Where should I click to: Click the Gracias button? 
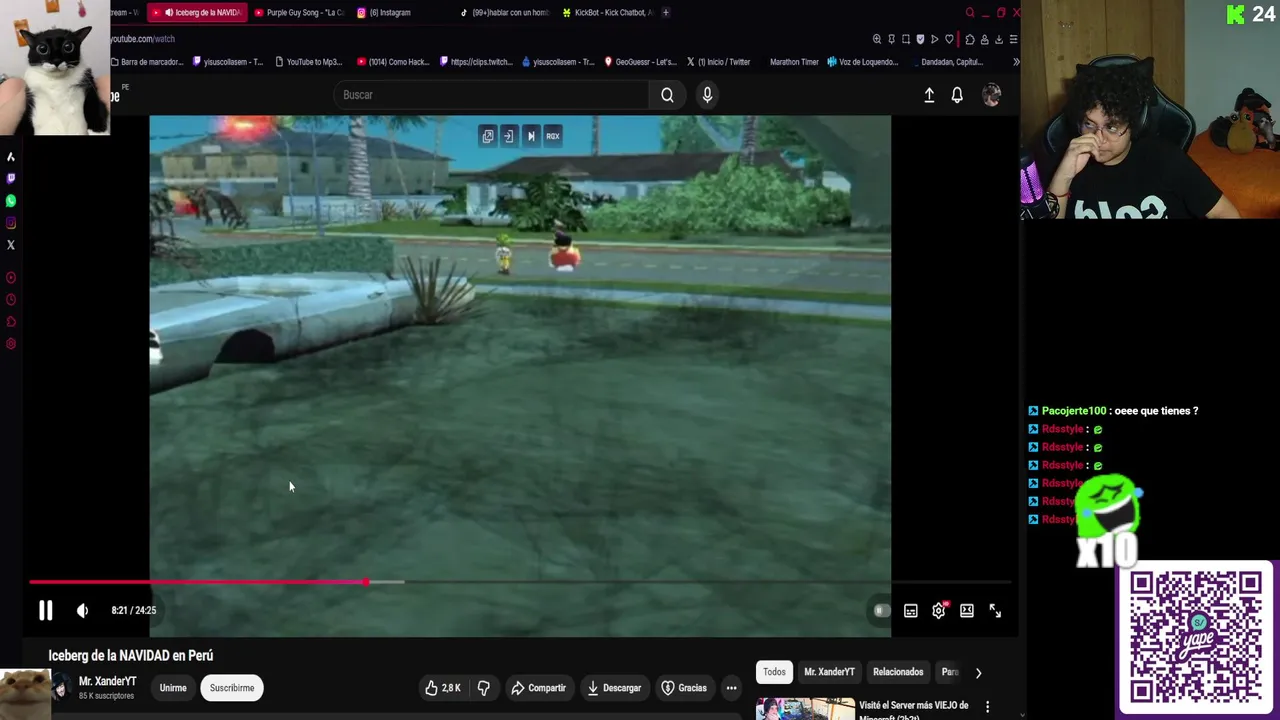[x=684, y=688]
